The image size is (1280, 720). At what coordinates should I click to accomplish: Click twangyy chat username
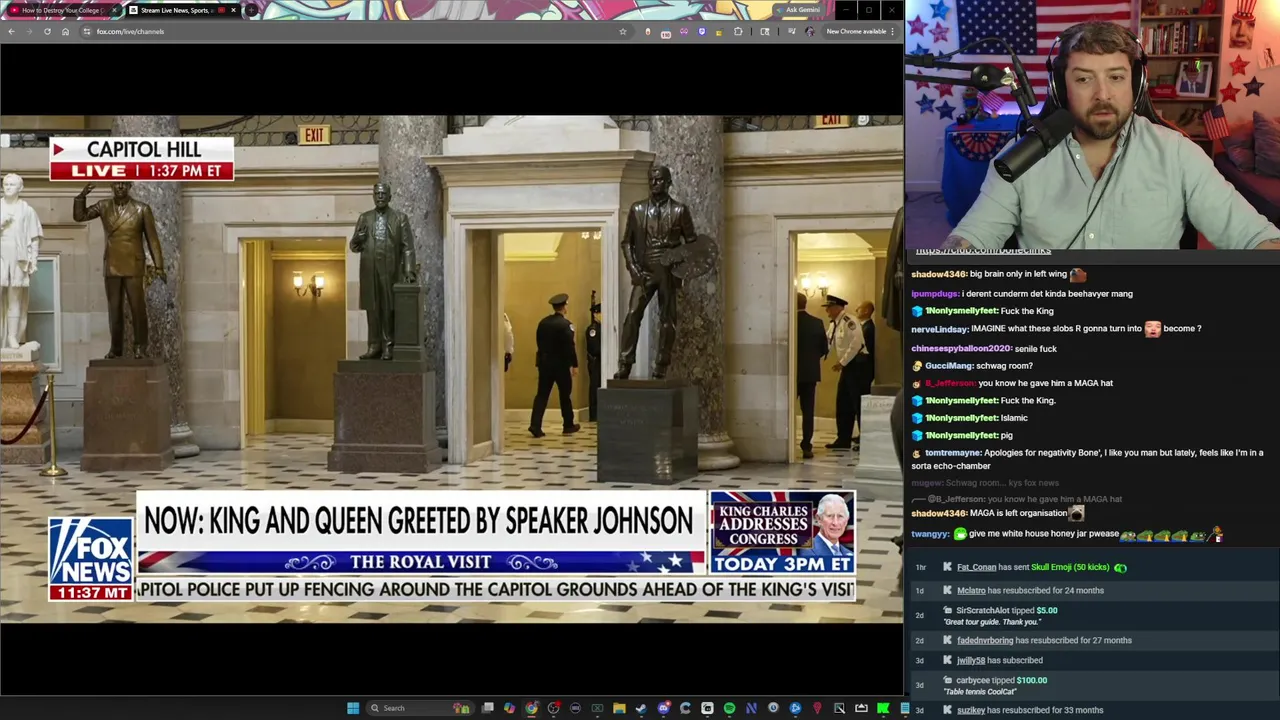[x=929, y=534]
